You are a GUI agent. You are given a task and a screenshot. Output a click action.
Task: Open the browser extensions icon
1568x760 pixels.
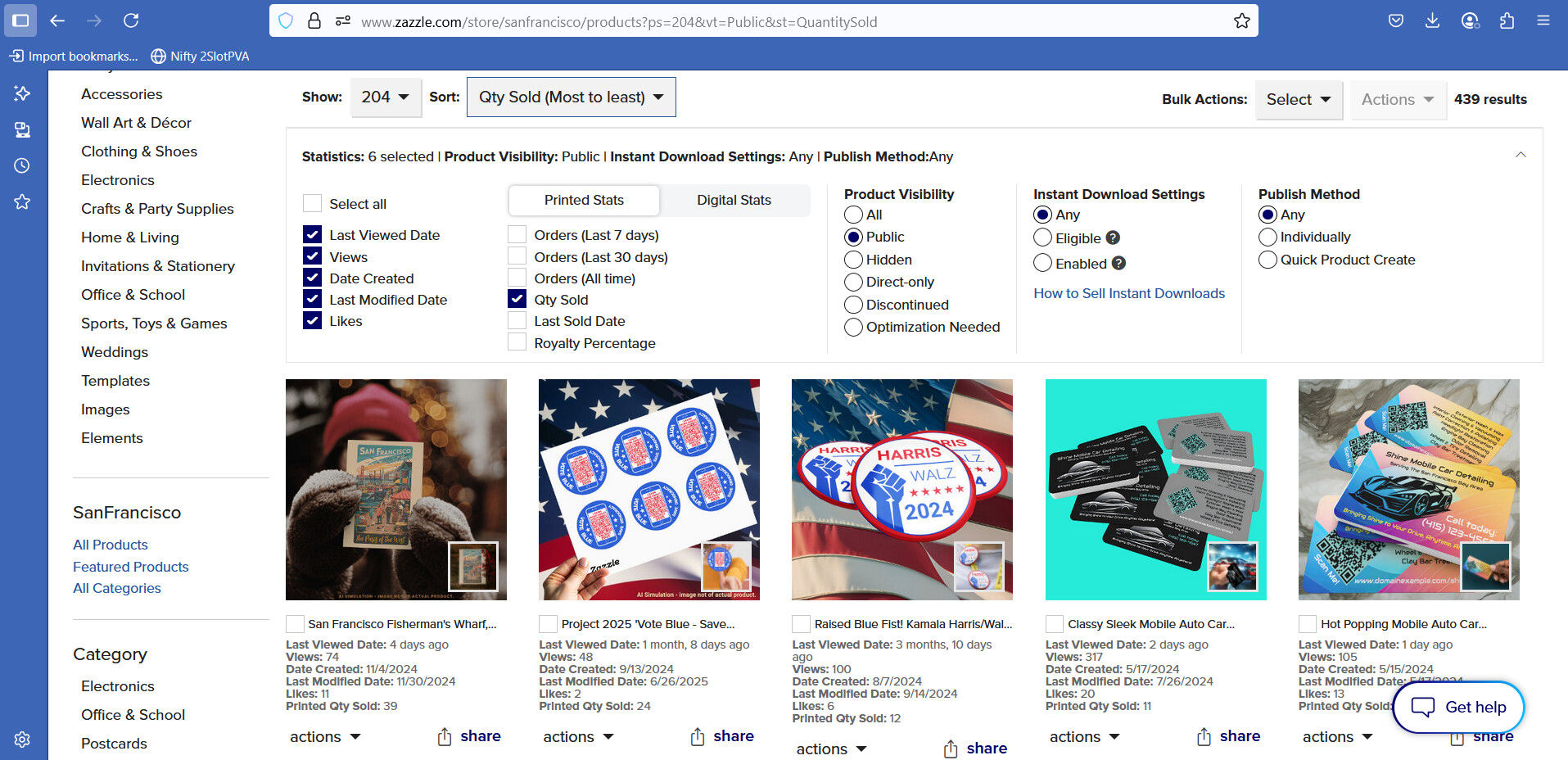click(x=1507, y=20)
